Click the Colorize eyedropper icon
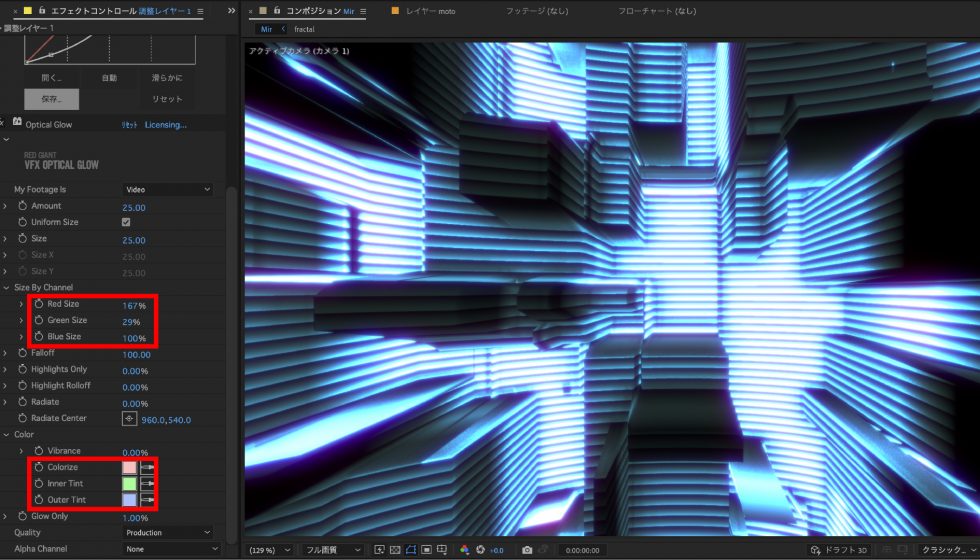The image size is (980, 560). (x=148, y=468)
